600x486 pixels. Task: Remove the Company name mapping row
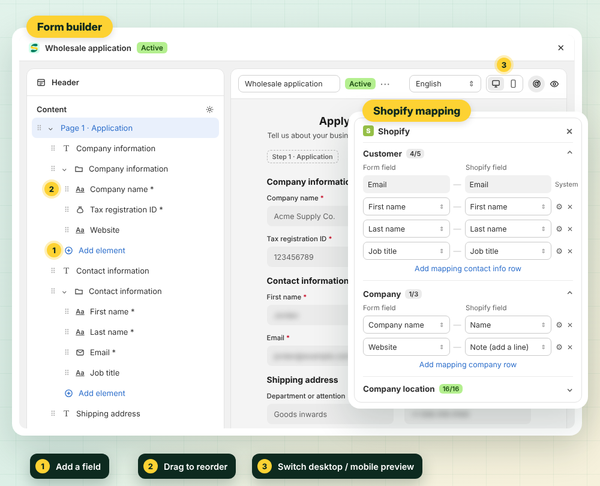(x=570, y=325)
